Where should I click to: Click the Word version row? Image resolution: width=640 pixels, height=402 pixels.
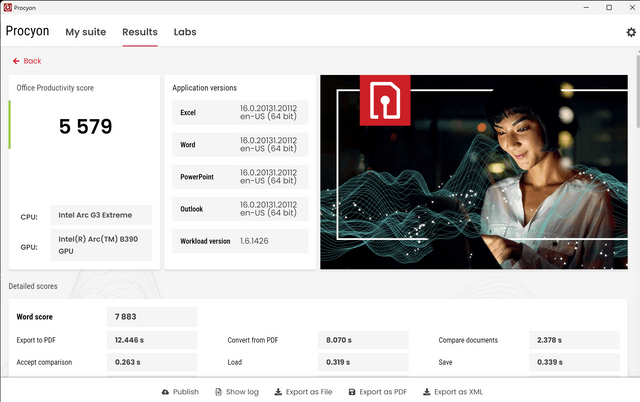[x=240, y=144]
